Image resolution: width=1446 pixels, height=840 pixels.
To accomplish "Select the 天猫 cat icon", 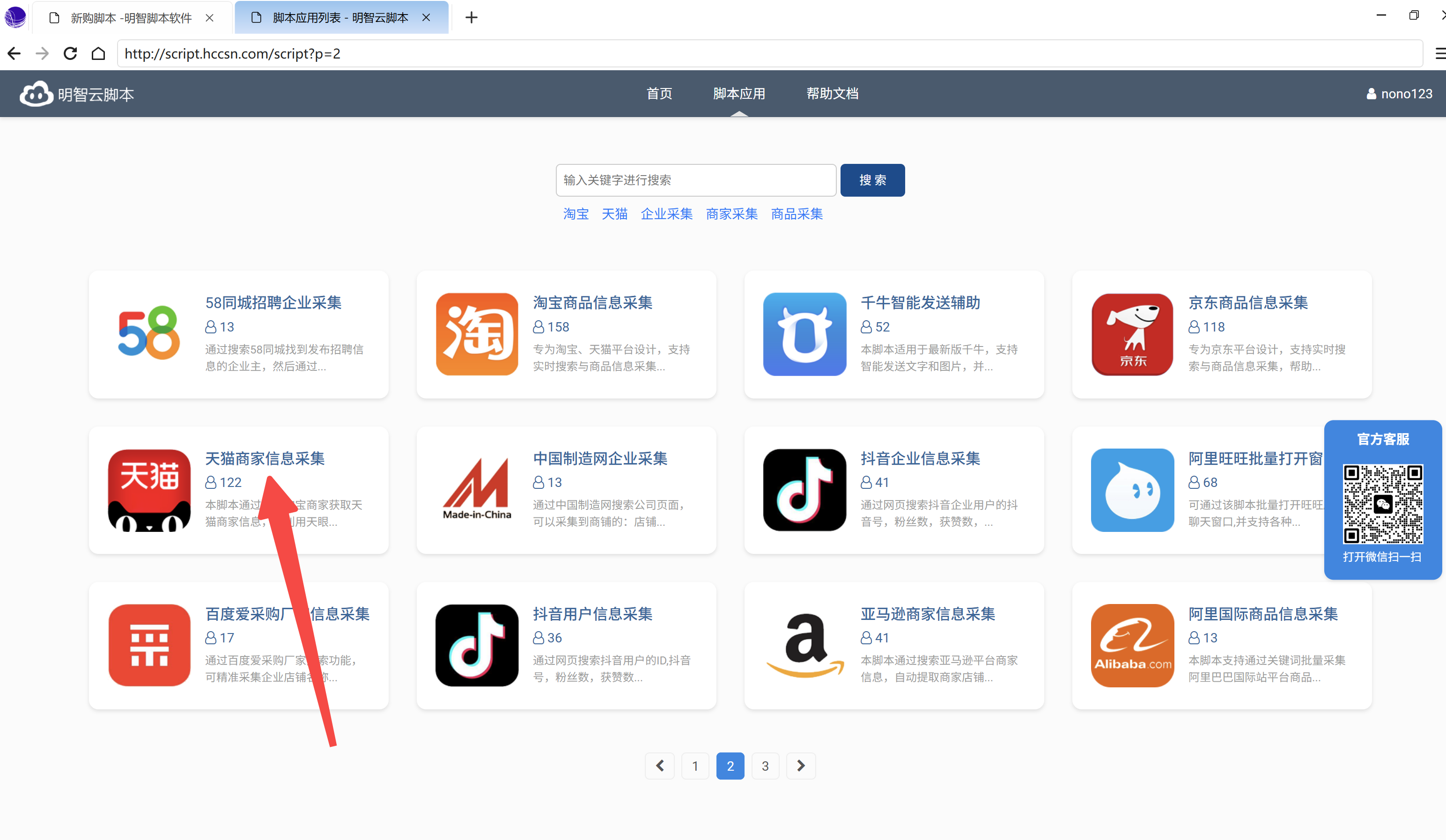I will (149, 490).
